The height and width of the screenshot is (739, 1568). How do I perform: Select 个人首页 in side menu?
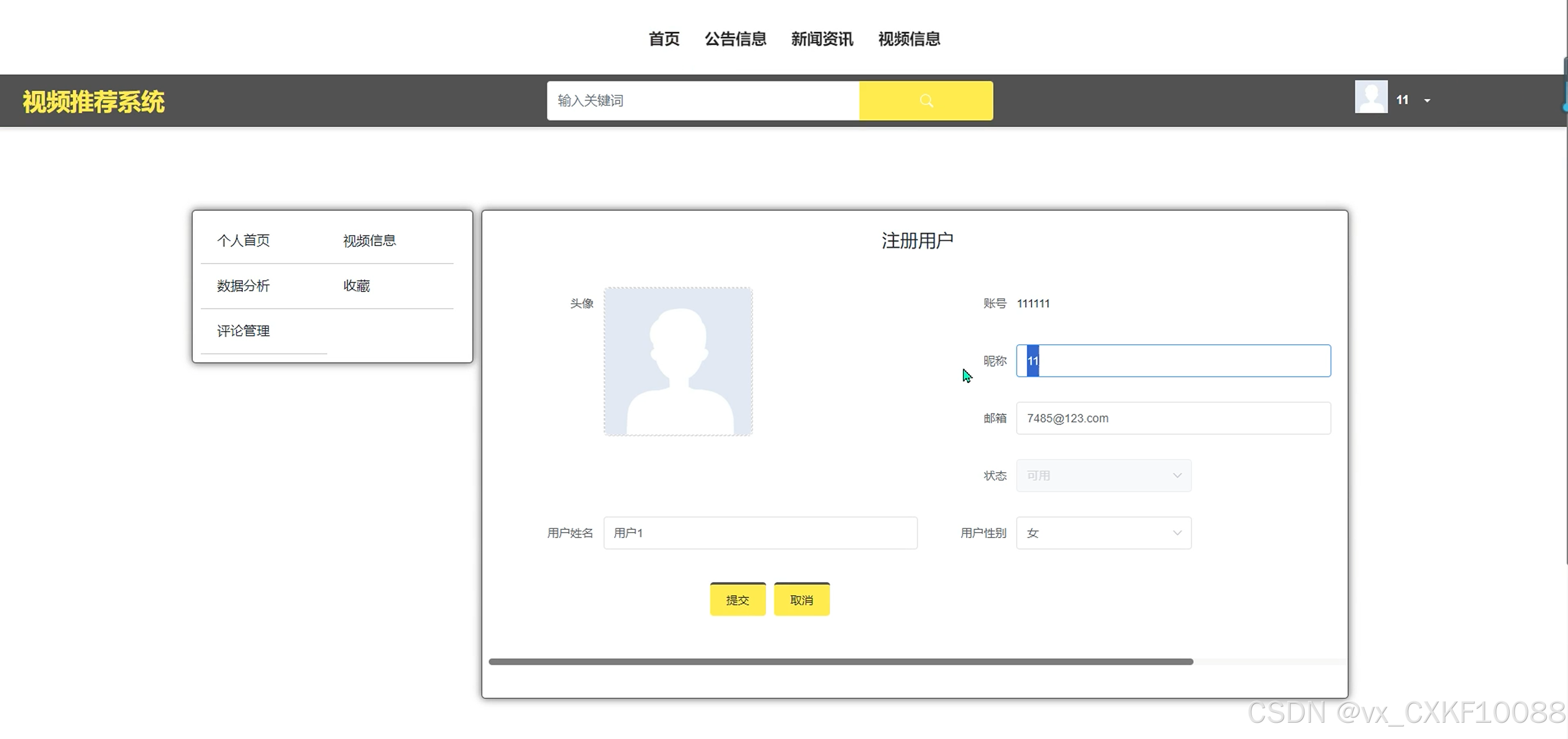tap(243, 241)
